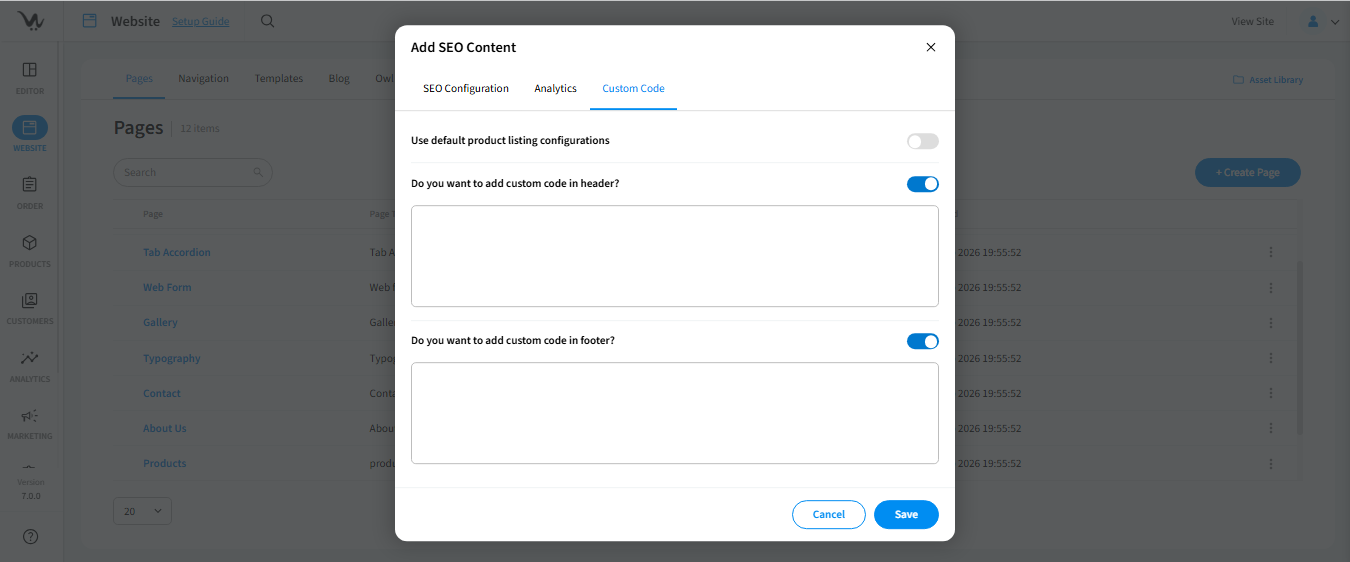
Task: Click into the header custom code text area
Action: [674, 256]
